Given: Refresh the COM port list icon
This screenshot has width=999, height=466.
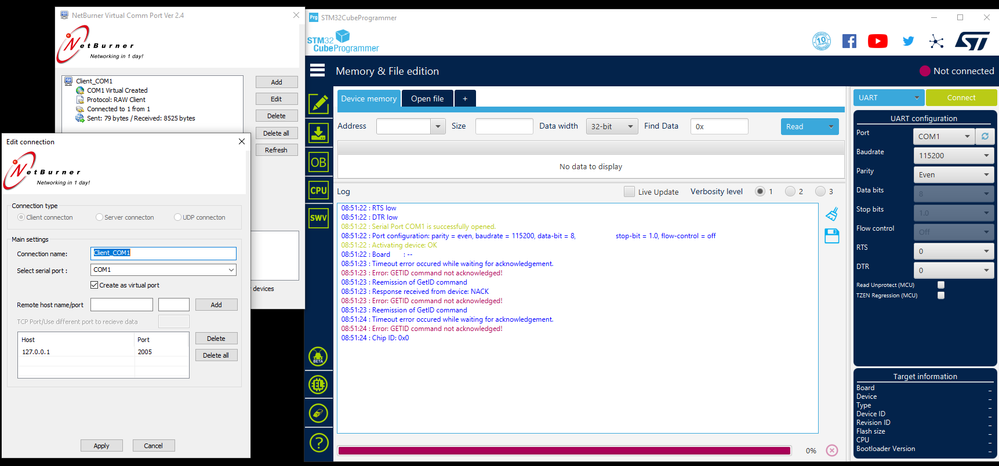Looking at the screenshot, I should coord(985,136).
